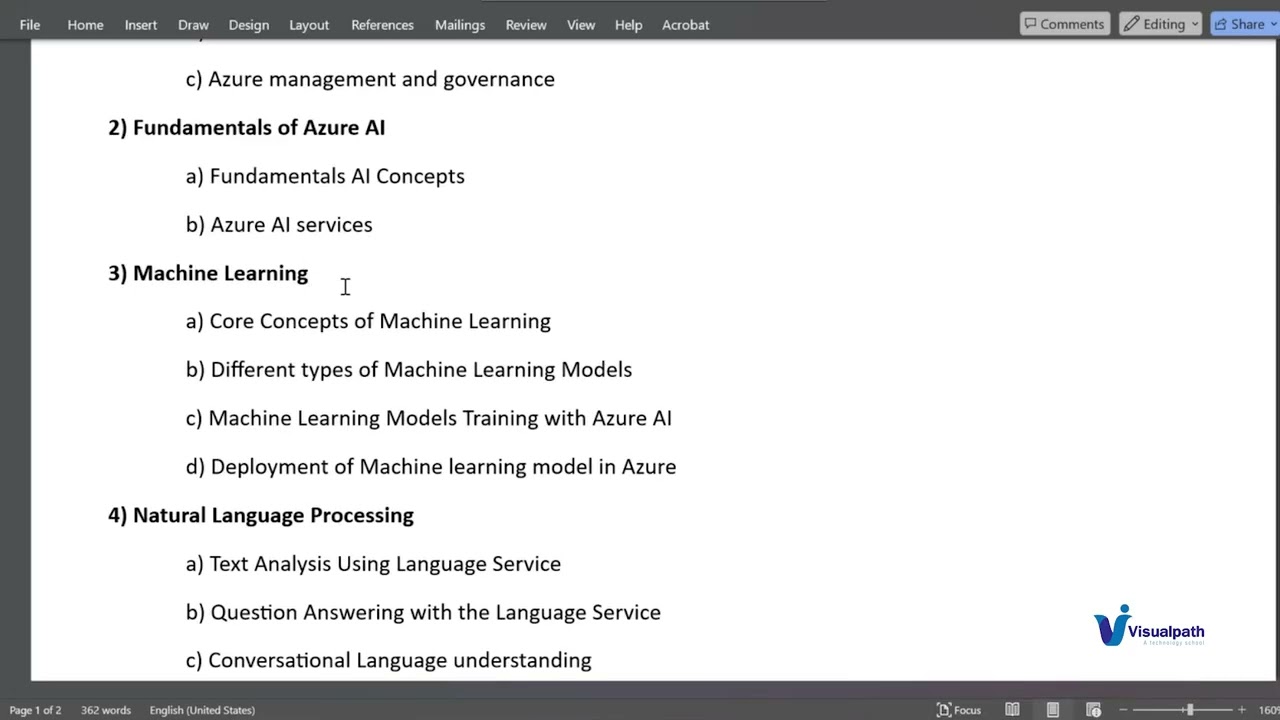Click the Share button
This screenshot has width=1280, height=720.
(x=1244, y=24)
